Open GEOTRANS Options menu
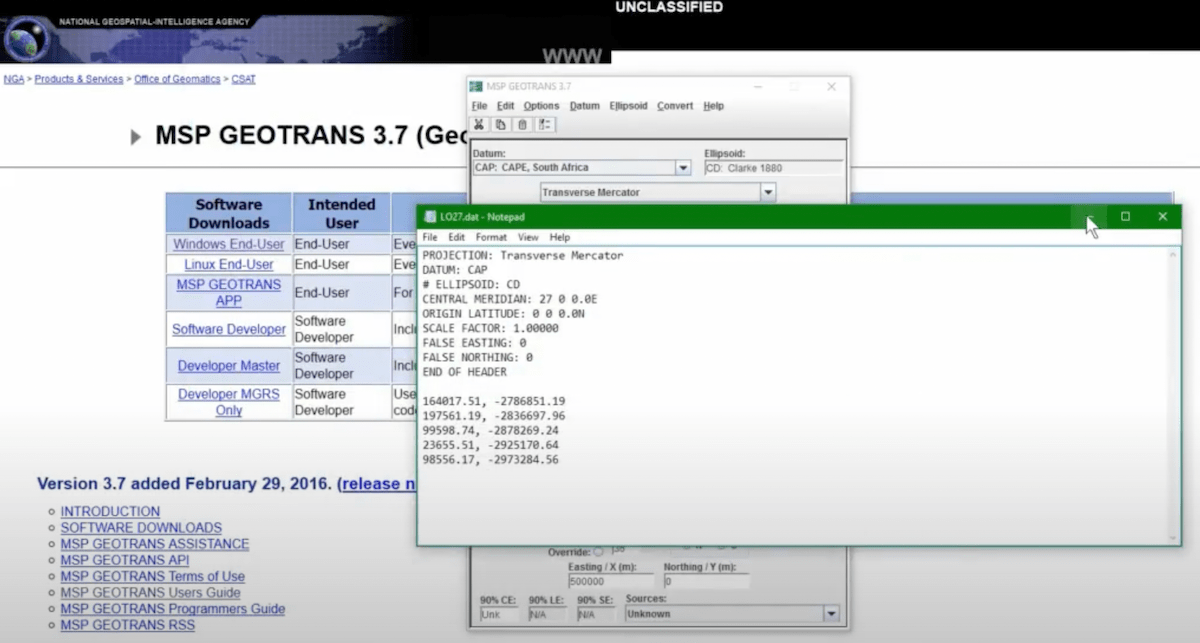The width and height of the screenshot is (1200, 643). point(541,106)
